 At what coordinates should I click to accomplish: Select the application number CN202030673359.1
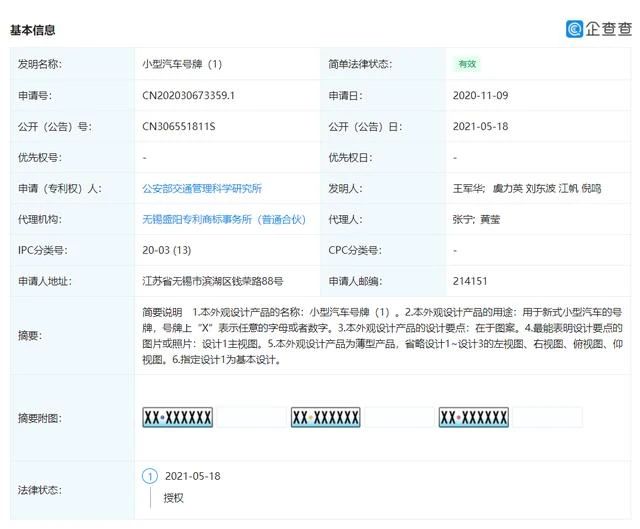coord(188,96)
